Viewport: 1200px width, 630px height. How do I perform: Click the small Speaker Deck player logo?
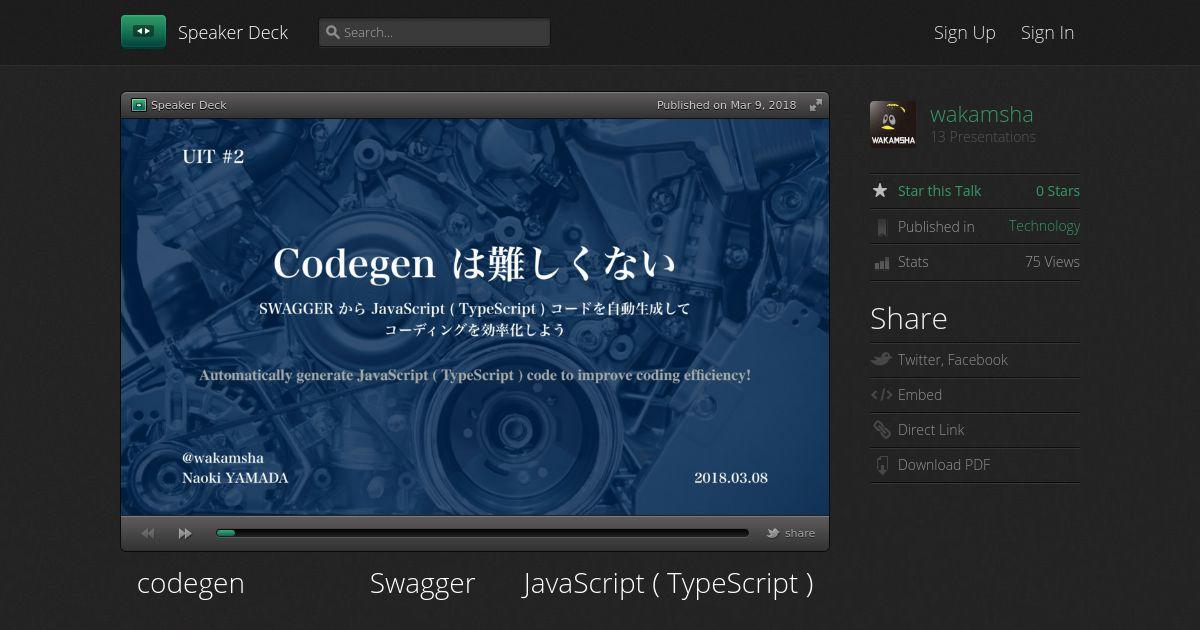click(139, 105)
